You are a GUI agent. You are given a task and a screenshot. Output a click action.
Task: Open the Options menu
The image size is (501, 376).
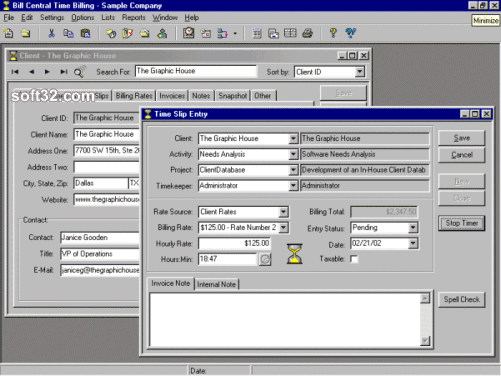click(83, 17)
